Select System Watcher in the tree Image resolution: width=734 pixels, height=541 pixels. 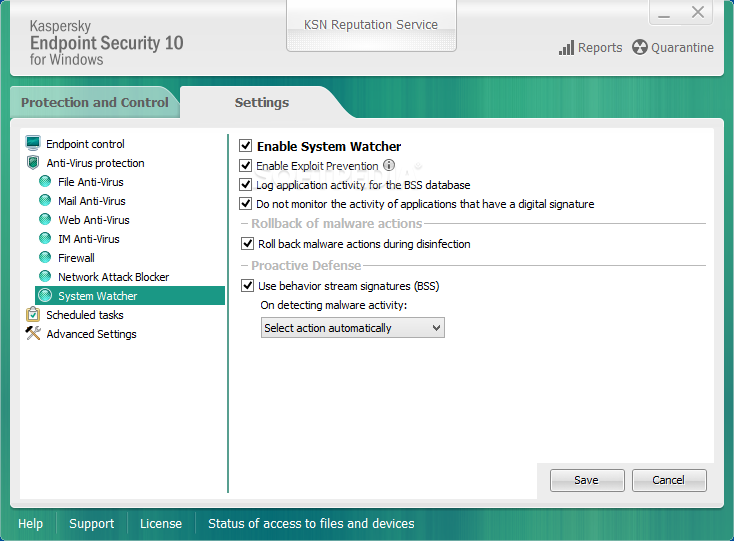pos(130,296)
